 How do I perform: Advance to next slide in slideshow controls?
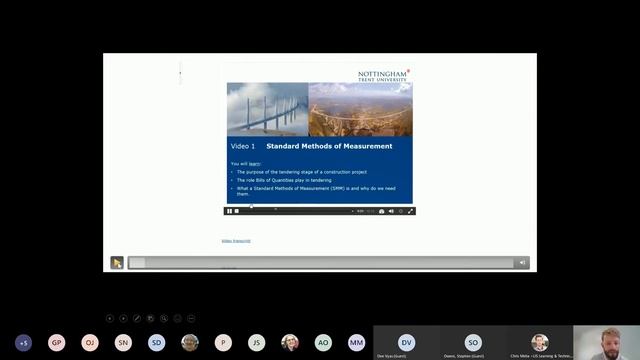tap(123, 318)
